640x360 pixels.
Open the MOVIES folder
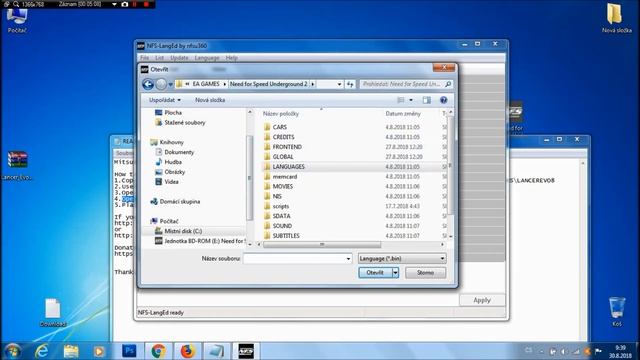(282, 186)
